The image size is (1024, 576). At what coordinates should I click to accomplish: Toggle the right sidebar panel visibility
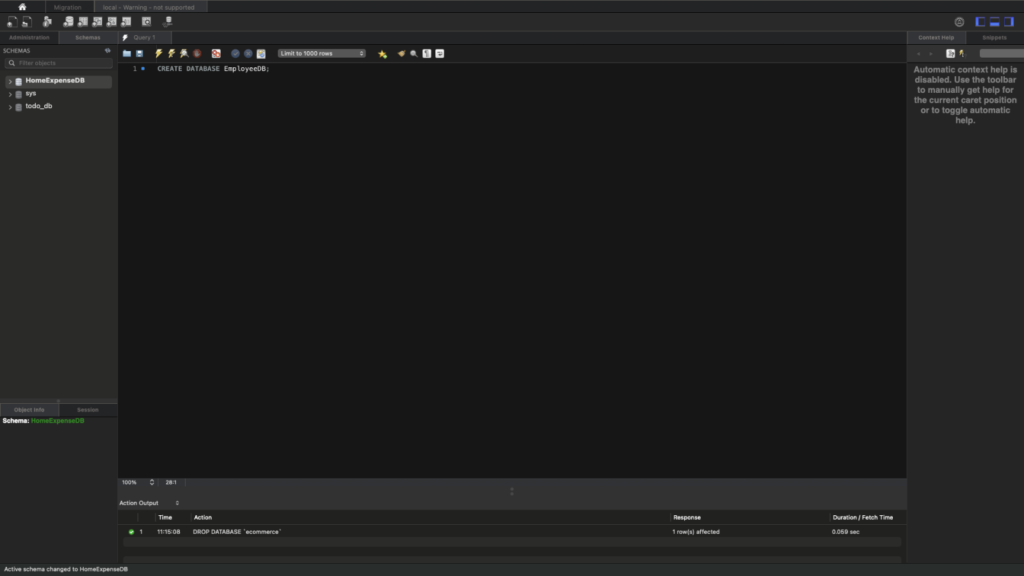point(1009,21)
